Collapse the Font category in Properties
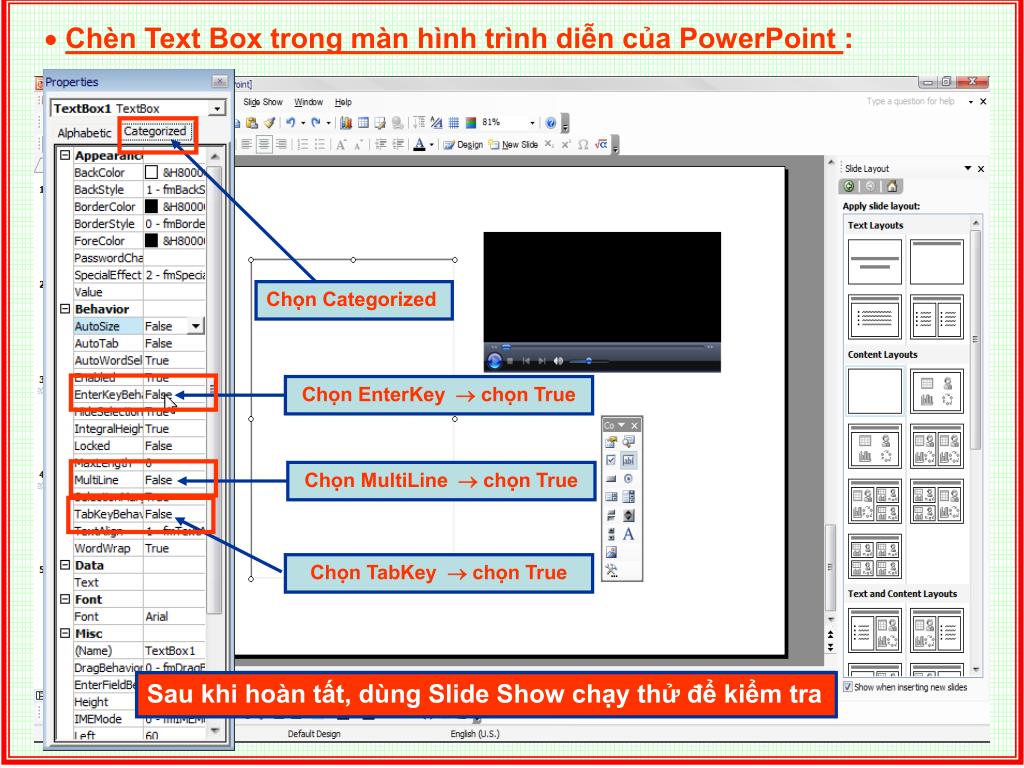This screenshot has width=1024, height=768. click(65, 599)
